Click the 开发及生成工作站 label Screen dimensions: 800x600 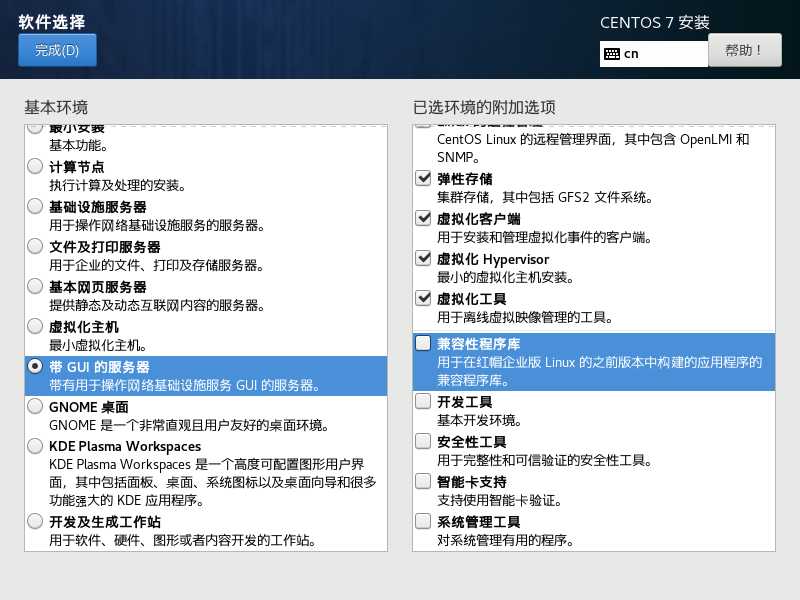pyautogui.click(x=105, y=522)
